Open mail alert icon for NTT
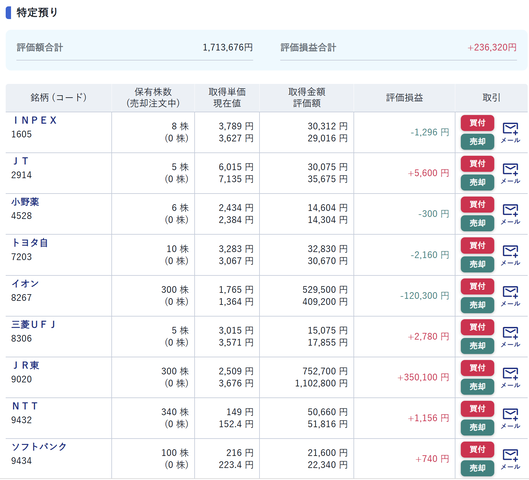Image resolution: width=529 pixels, height=480 pixels. (x=510, y=419)
